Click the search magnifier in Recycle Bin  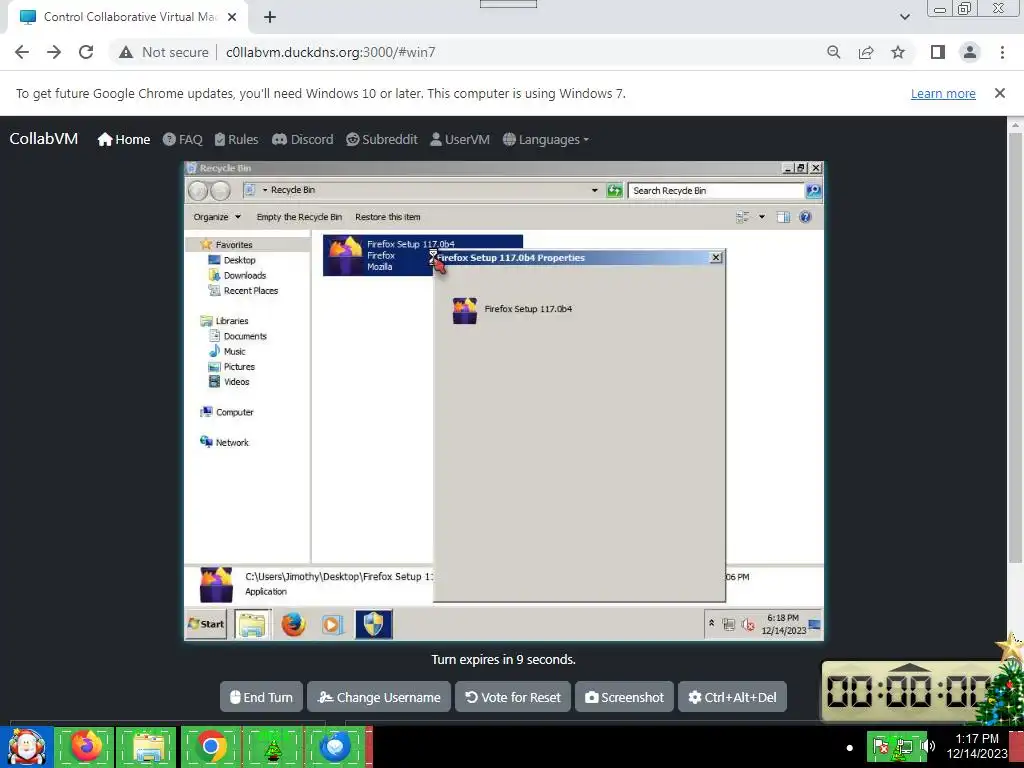[x=813, y=190]
